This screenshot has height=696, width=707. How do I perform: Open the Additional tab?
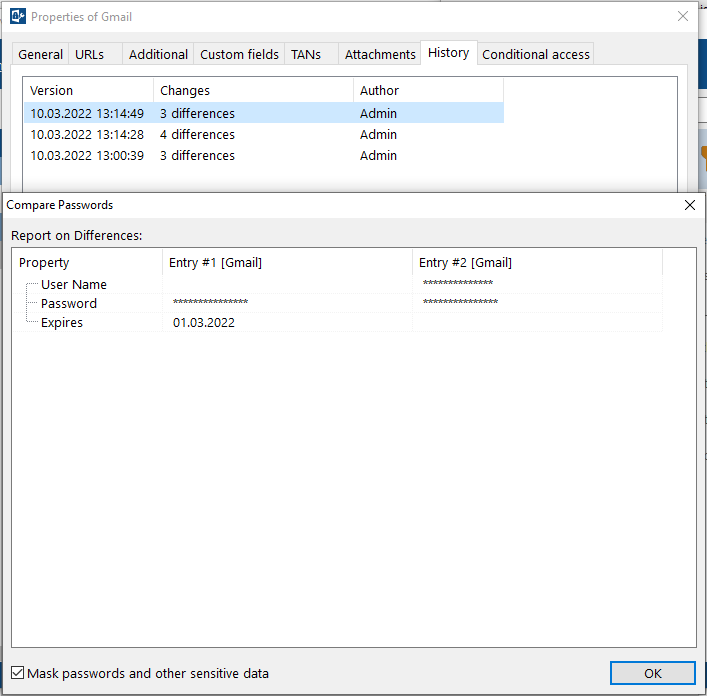coord(158,54)
